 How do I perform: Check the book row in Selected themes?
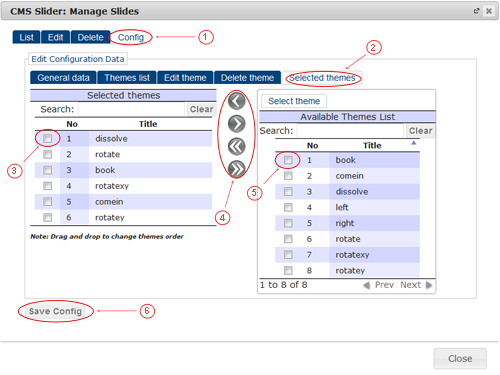point(48,170)
